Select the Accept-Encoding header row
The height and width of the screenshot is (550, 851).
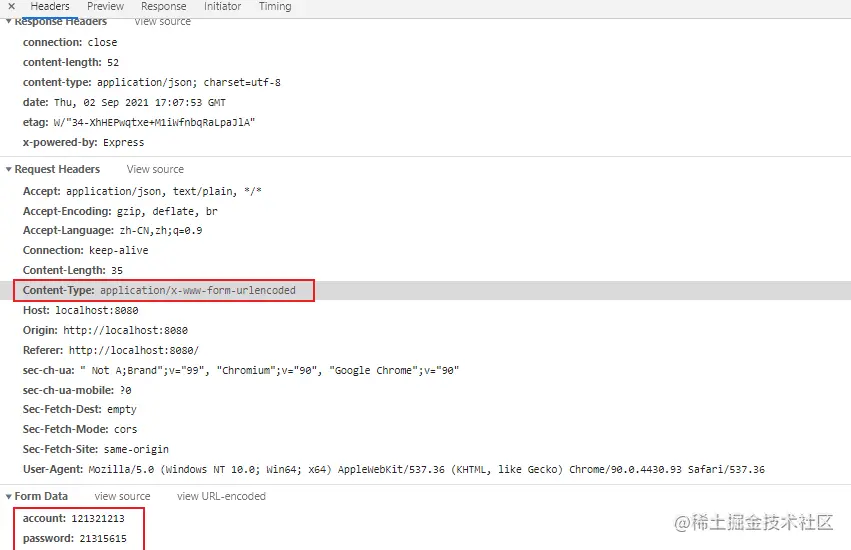[120, 211]
